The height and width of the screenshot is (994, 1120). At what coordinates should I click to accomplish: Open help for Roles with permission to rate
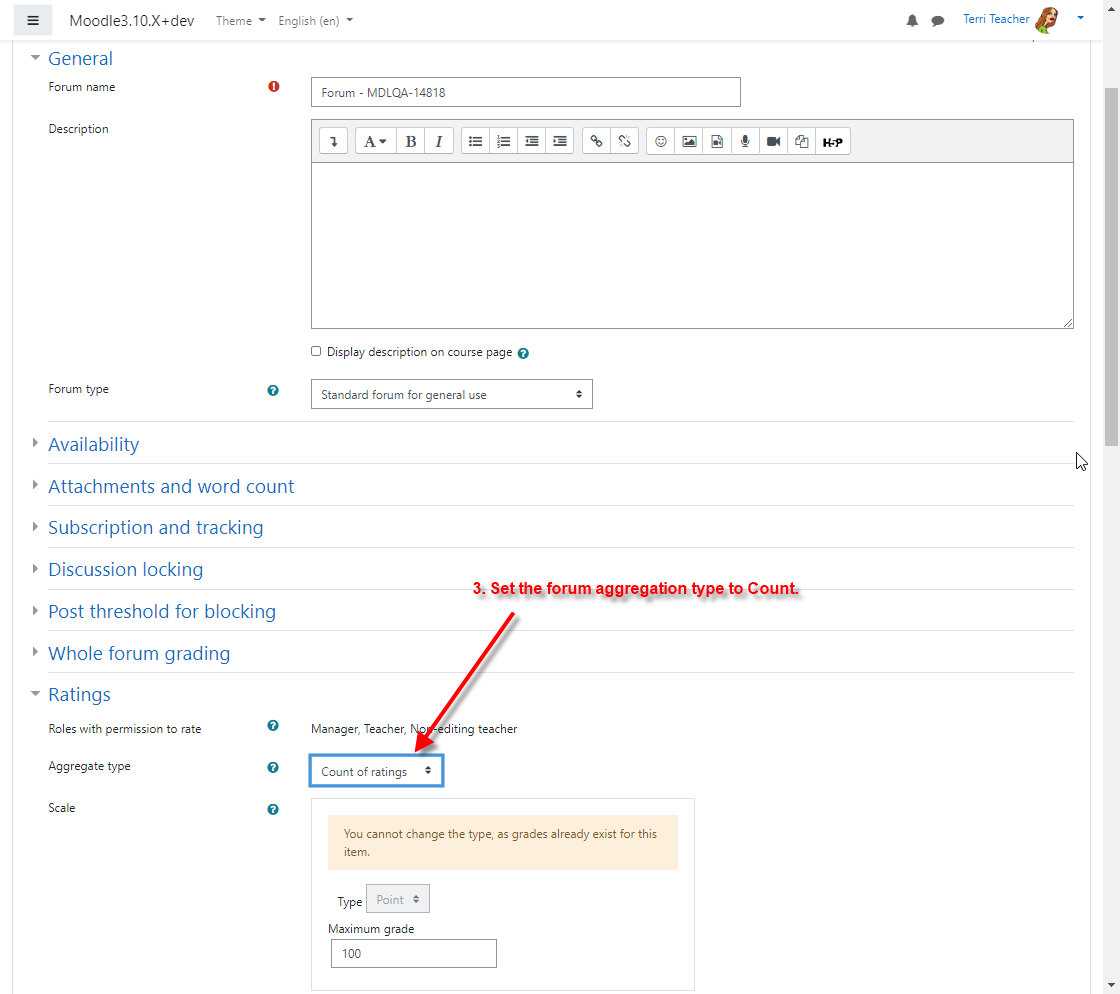pyautogui.click(x=273, y=726)
